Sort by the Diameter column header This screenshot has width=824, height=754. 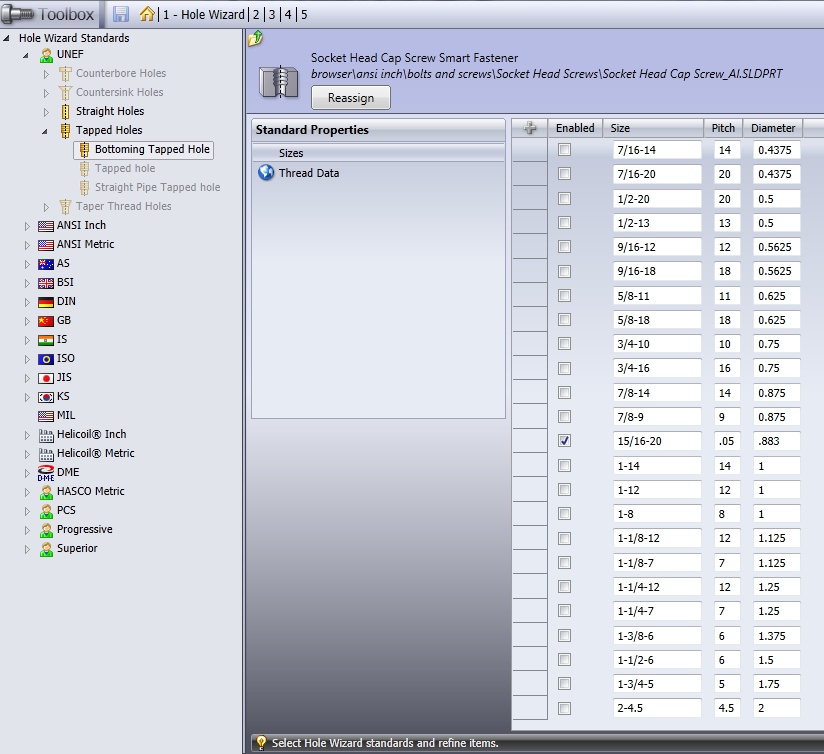pos(773,128)
